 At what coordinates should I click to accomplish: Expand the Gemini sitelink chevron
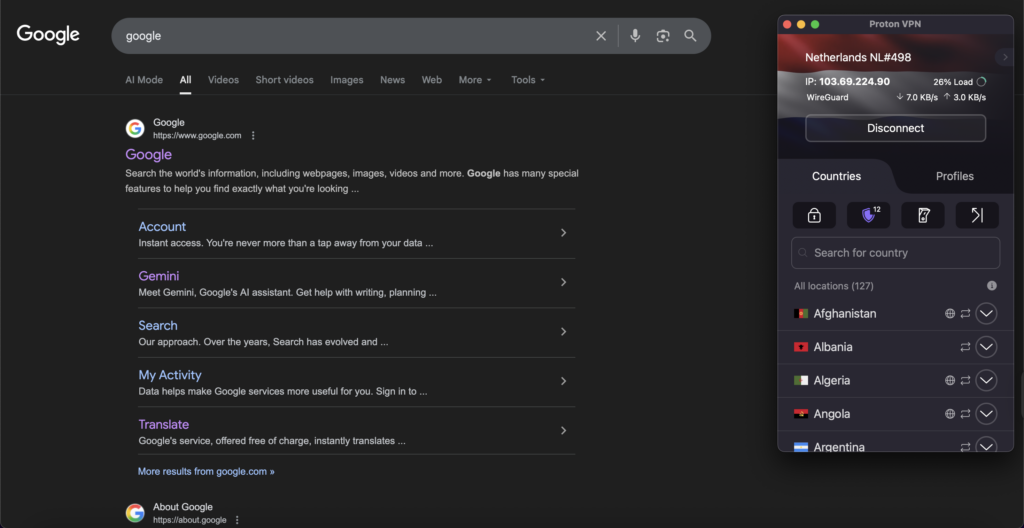564,282
